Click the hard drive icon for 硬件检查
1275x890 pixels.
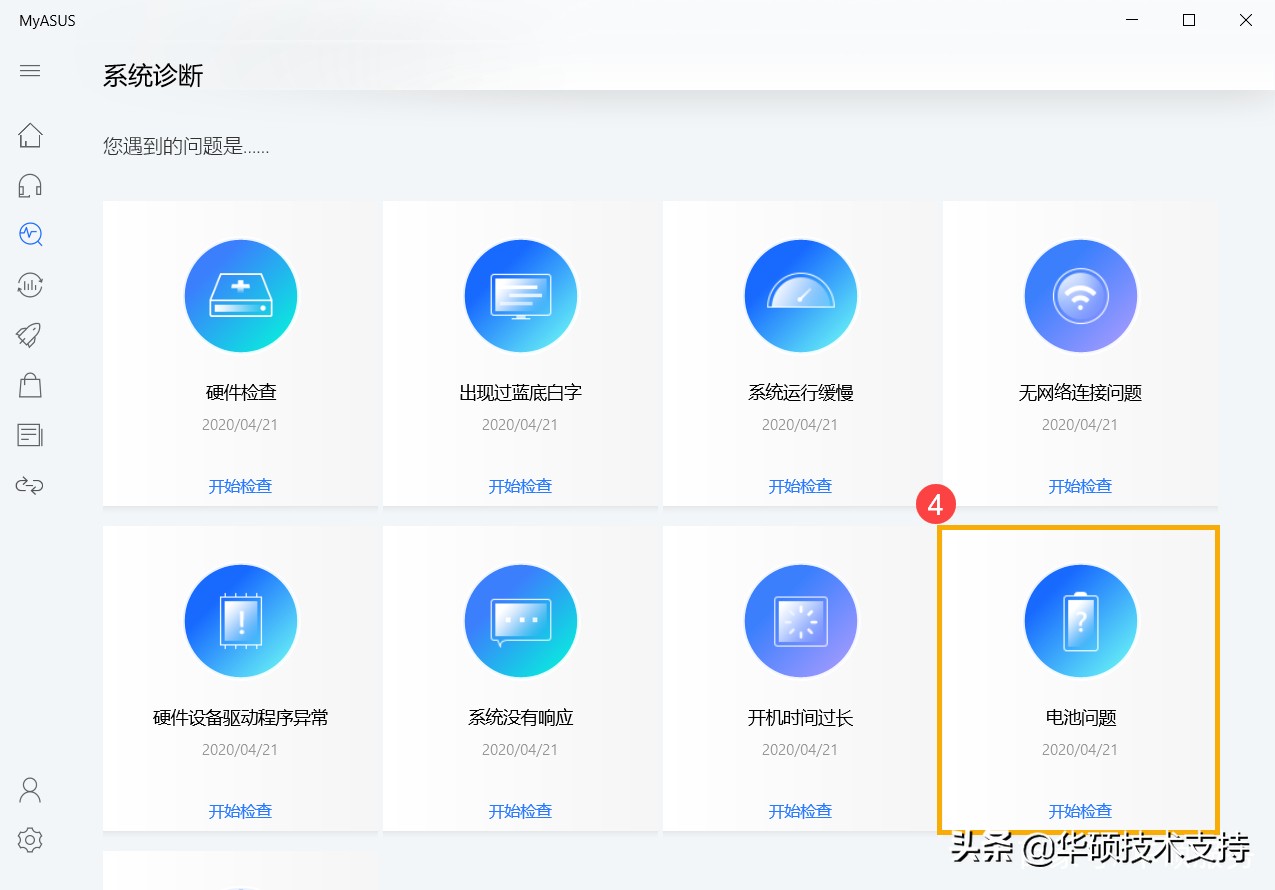tap(240, 295)
